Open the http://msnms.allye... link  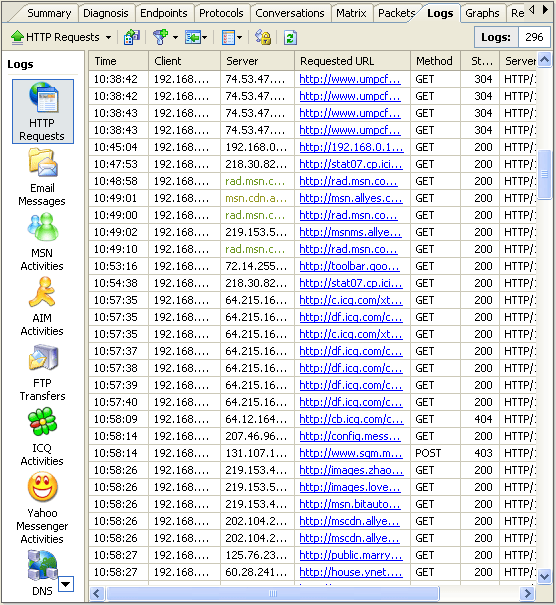[x=351, y=232]
